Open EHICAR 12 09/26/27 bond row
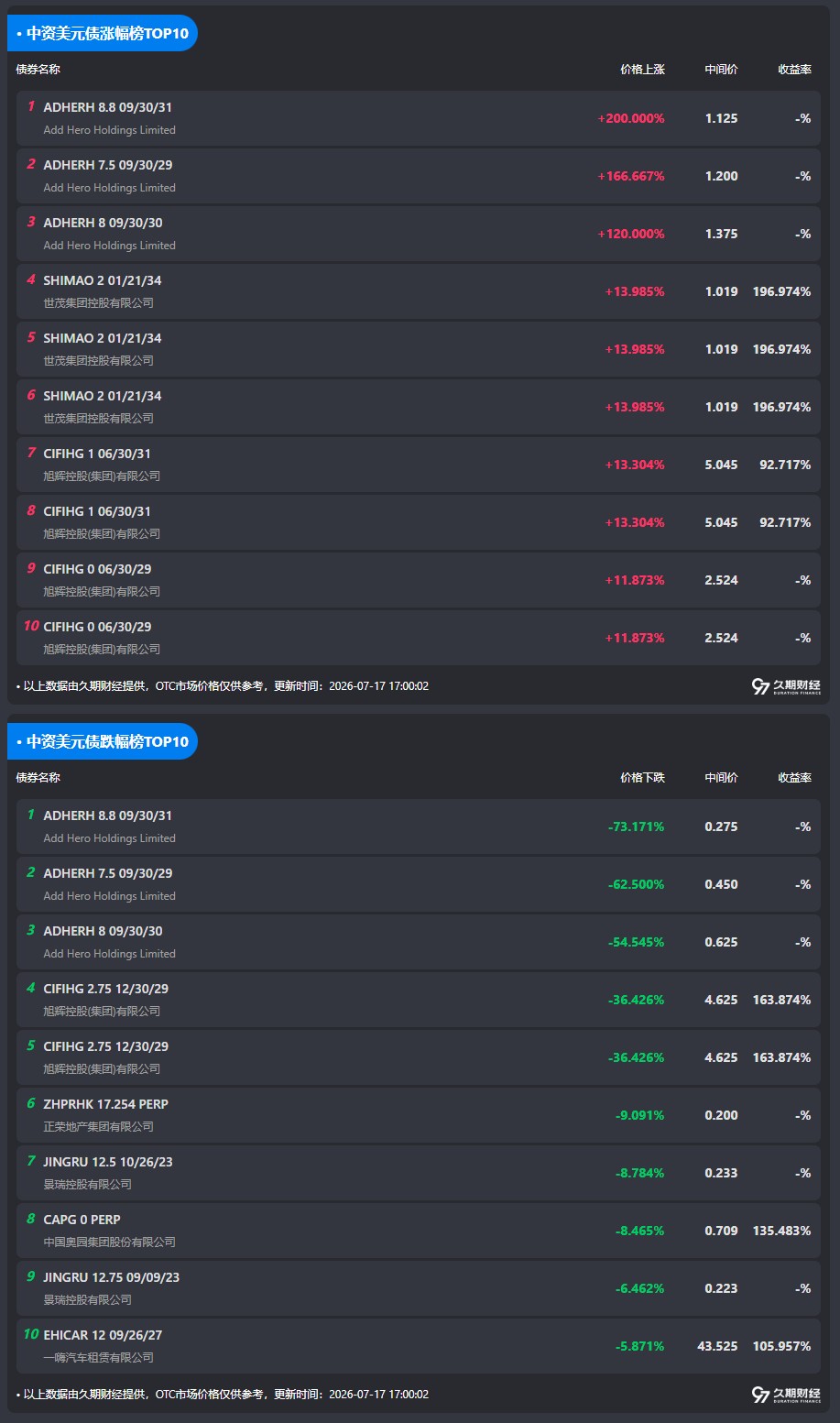Viewport: 840px width, 1423px height. pos(419,1346)
